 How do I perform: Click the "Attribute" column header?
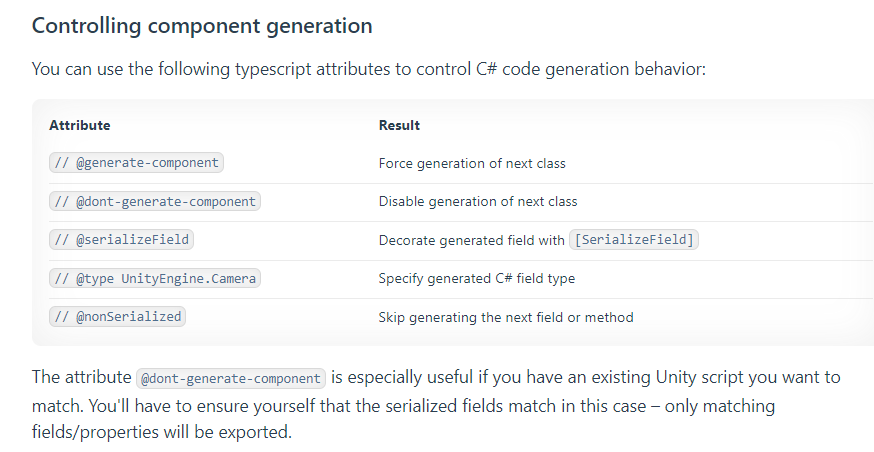point(79,125)
